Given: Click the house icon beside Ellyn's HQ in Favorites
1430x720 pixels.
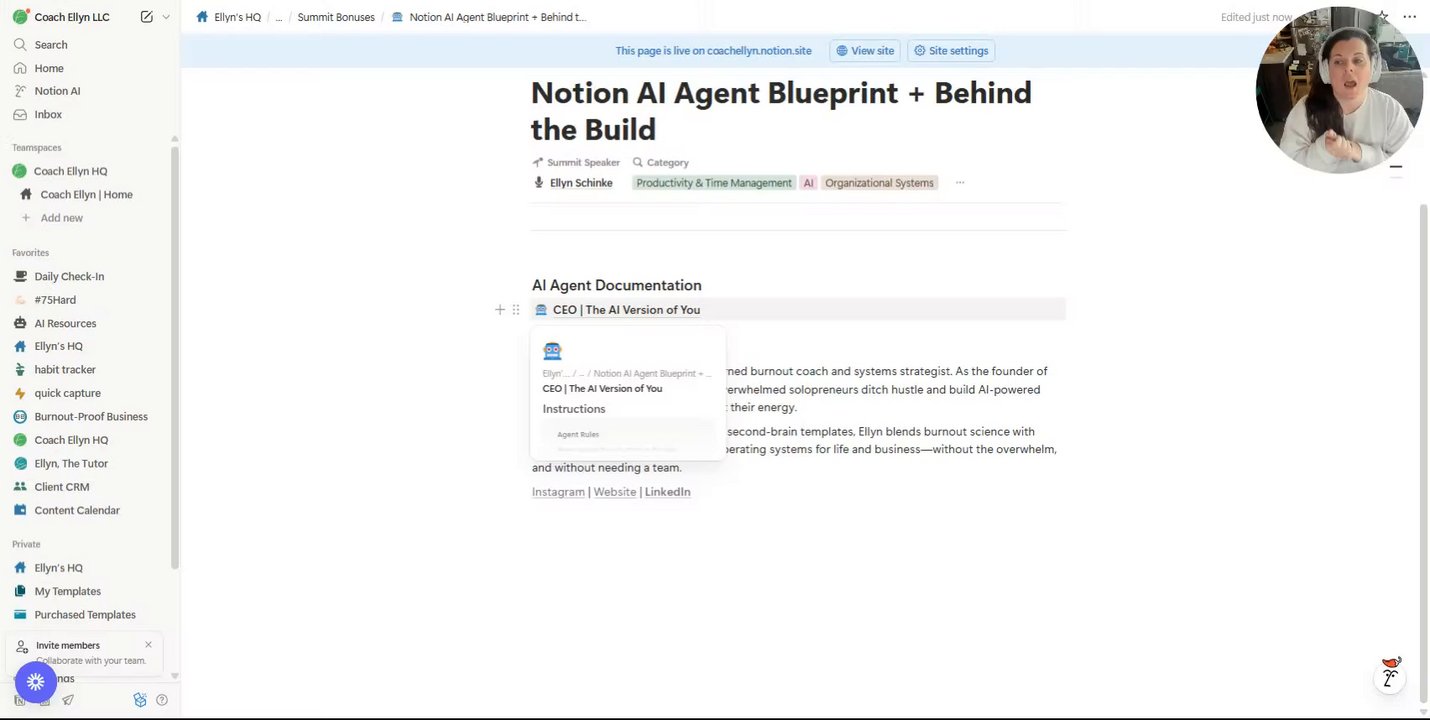Looking at the screenshot, I should pos(20,347).
